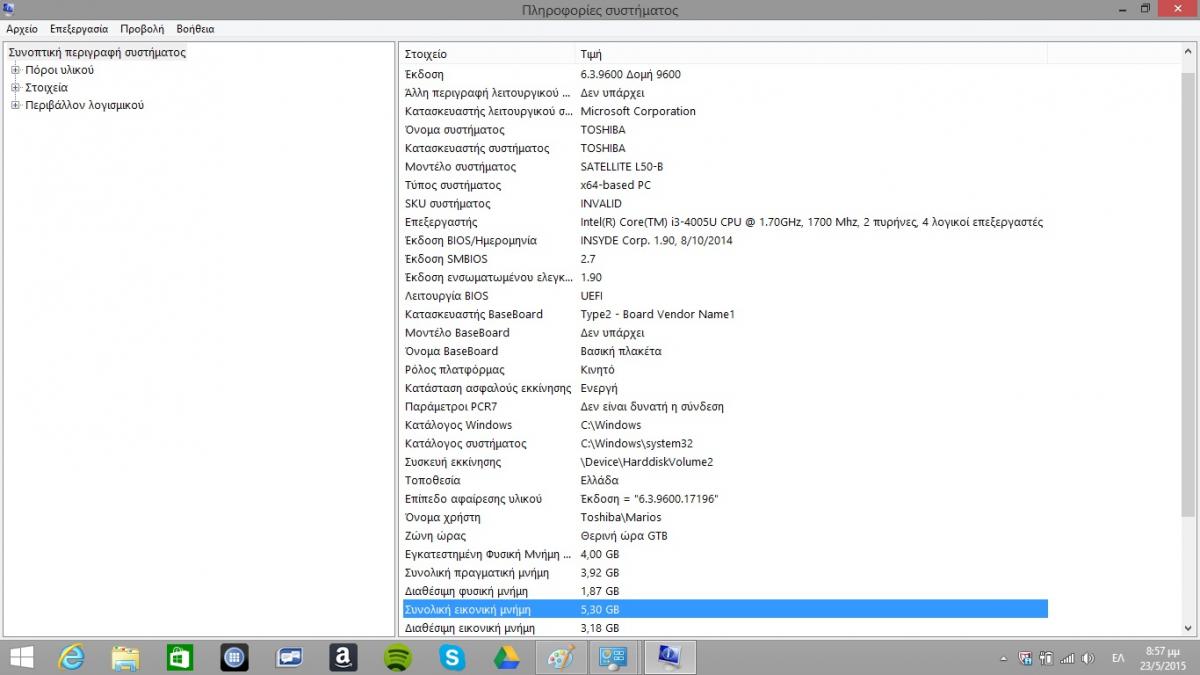Open the Επεξεργασία menu
The image size is (1200, 675).
(x=79, y=29)
